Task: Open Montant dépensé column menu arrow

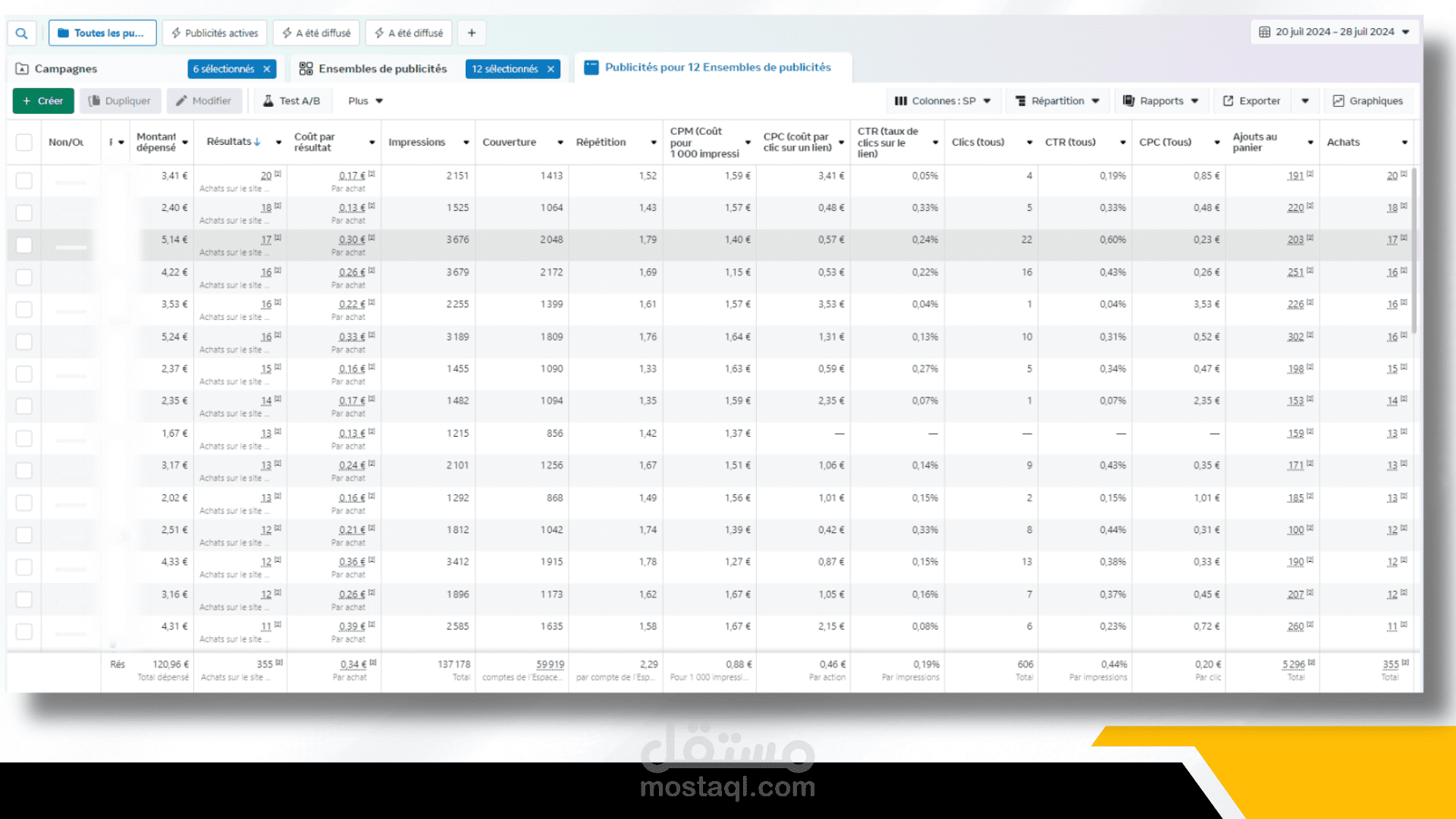Action: [184, 143]
